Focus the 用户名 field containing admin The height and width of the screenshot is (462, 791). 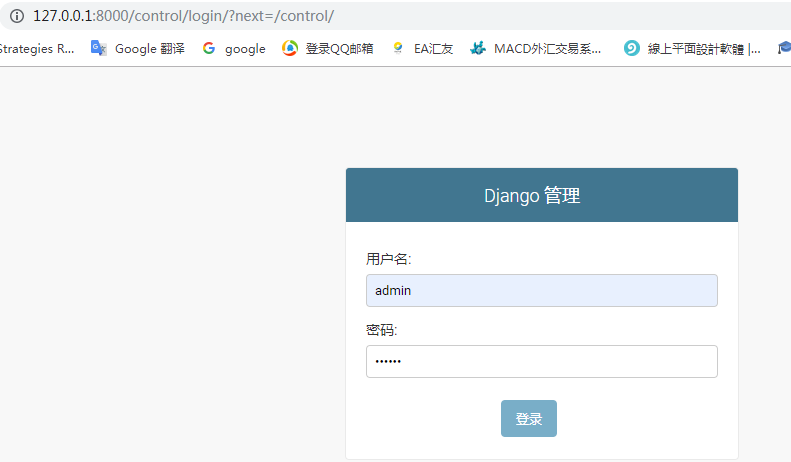click(x=542, y=291)
